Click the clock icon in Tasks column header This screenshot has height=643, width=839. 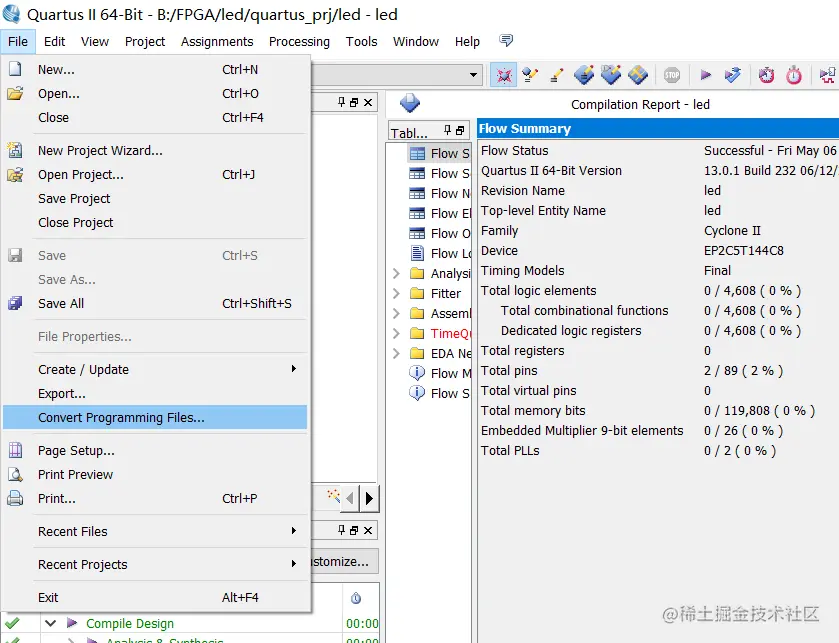(356, 598)
